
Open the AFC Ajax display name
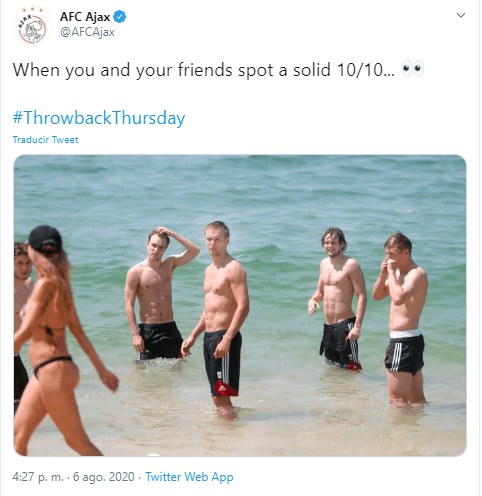(85, 16)
